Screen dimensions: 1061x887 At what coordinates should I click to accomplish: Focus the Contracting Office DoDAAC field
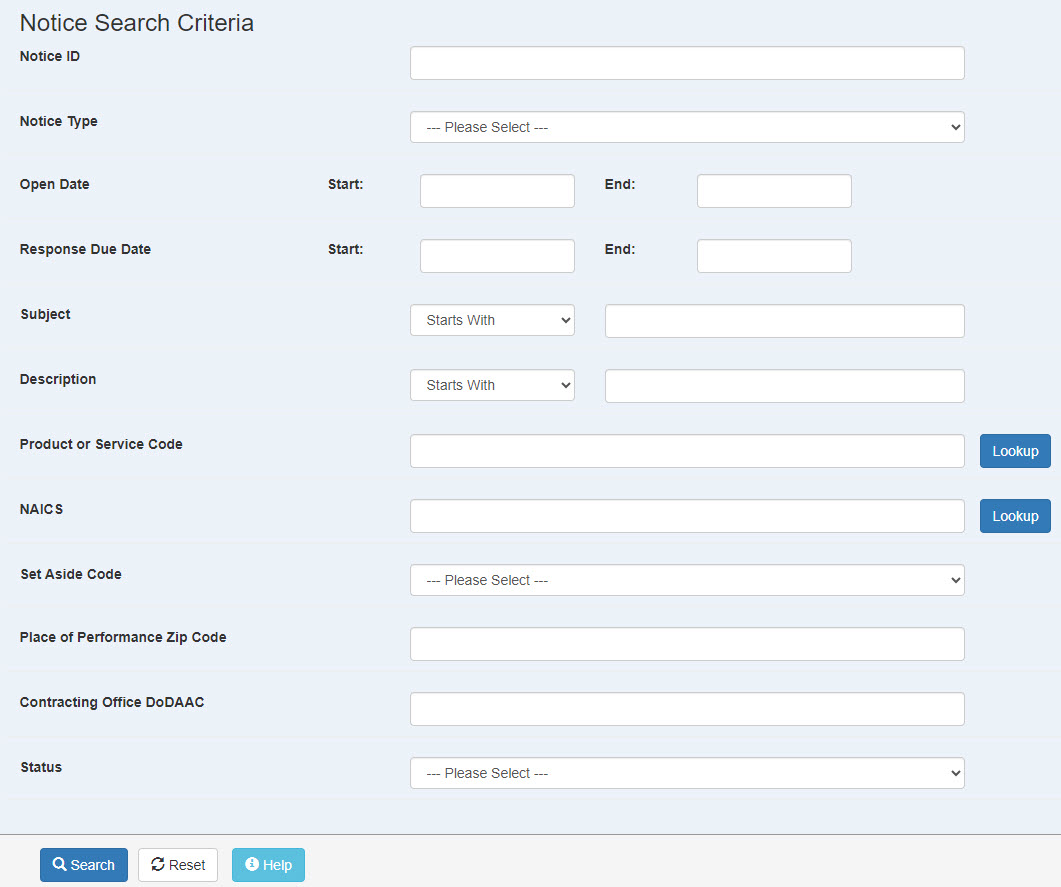pos(687,709)
